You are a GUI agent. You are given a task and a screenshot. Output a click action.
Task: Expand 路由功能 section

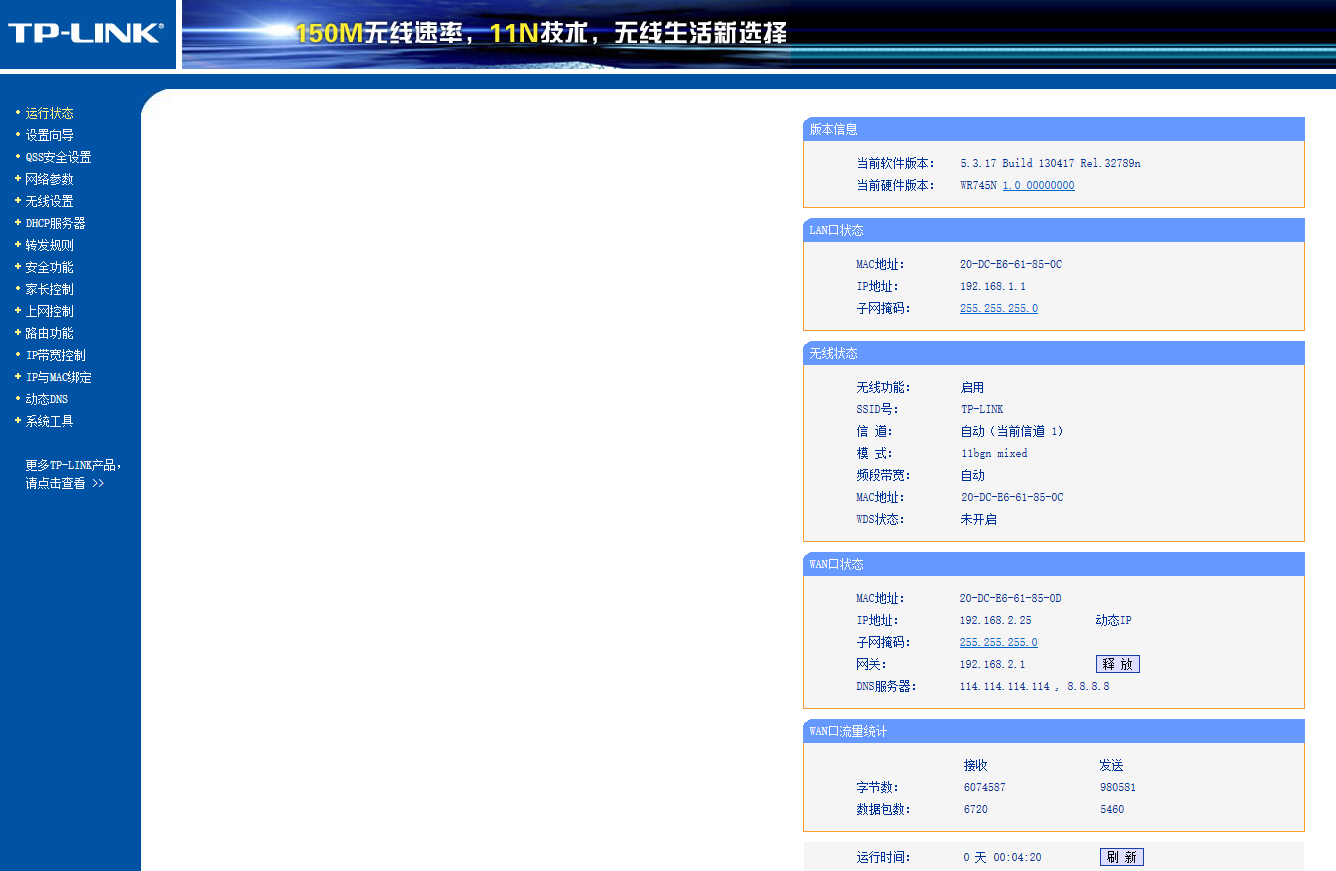point(50,333)
